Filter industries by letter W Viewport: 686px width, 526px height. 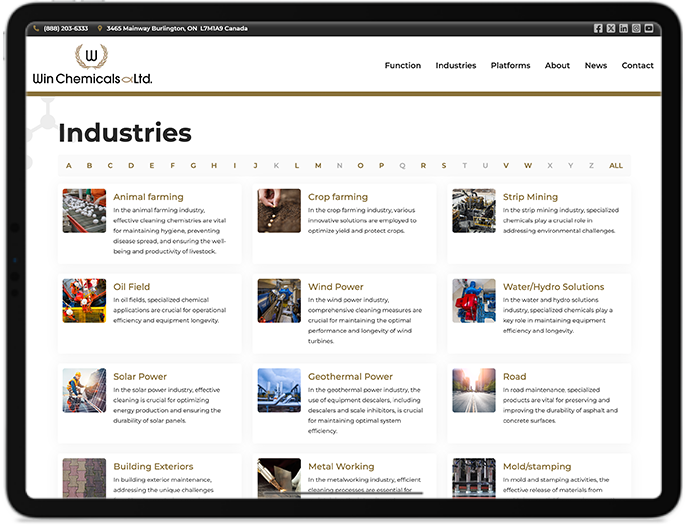529,166
